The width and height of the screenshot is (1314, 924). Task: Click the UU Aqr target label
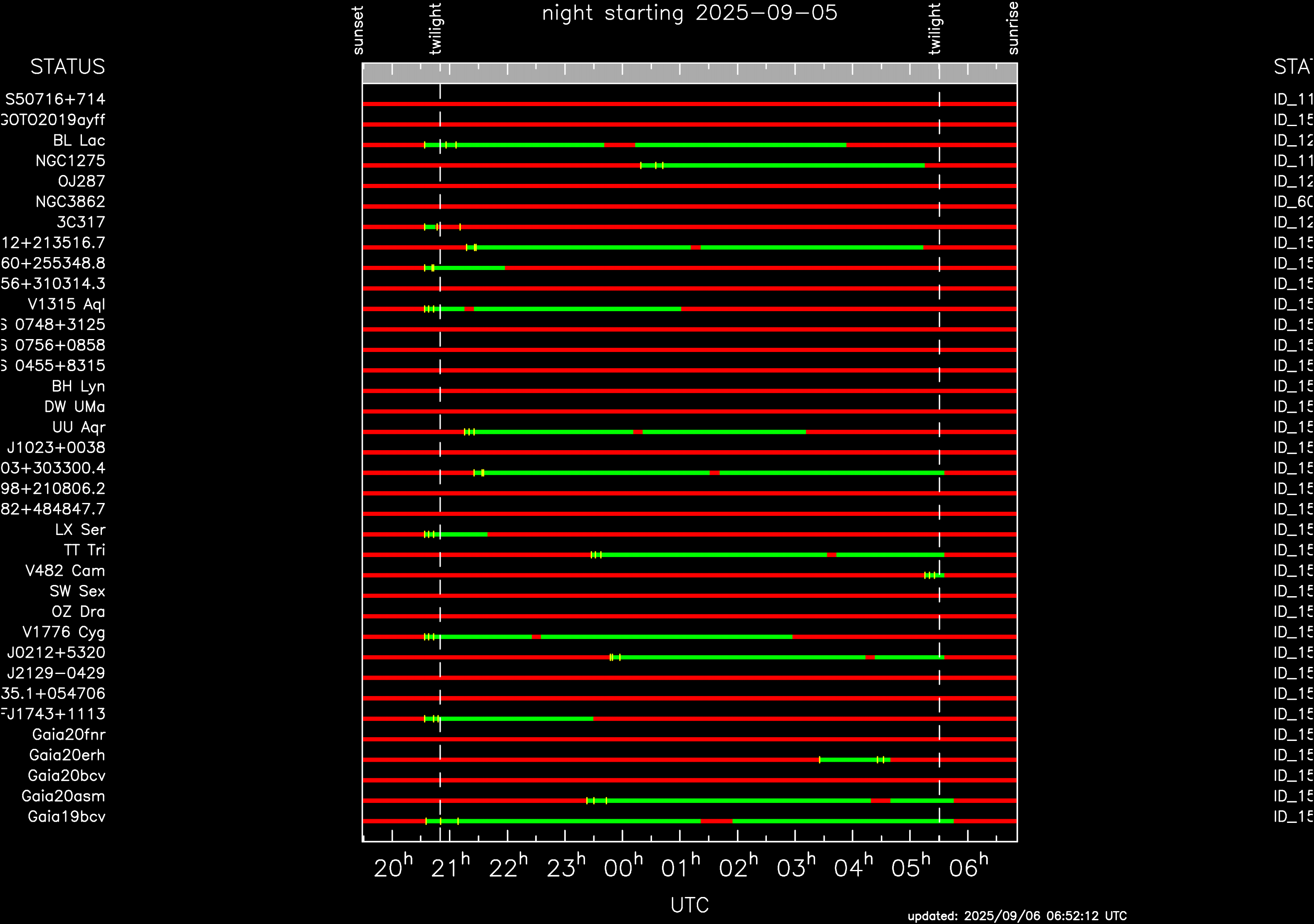79,427
